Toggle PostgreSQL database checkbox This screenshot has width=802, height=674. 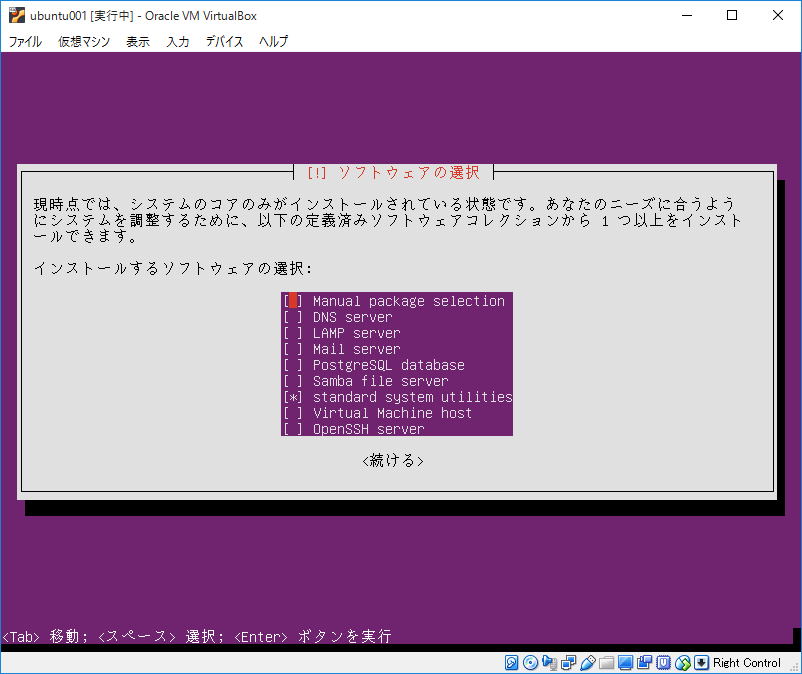click(293, 365)
